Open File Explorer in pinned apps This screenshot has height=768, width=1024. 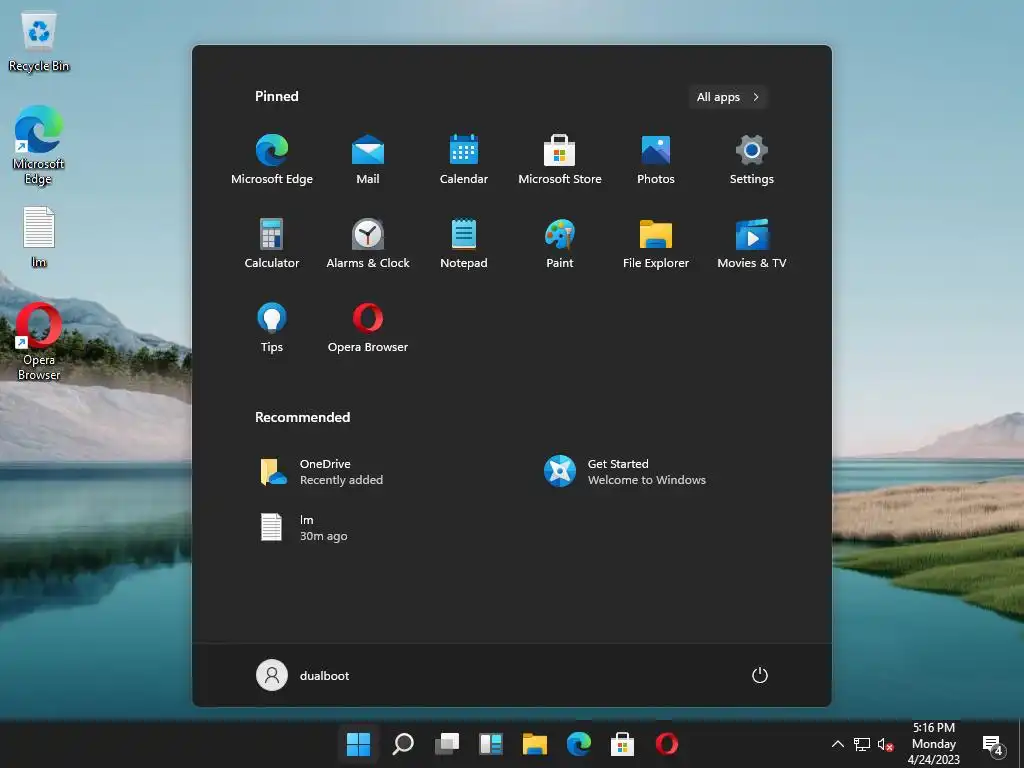656,244
